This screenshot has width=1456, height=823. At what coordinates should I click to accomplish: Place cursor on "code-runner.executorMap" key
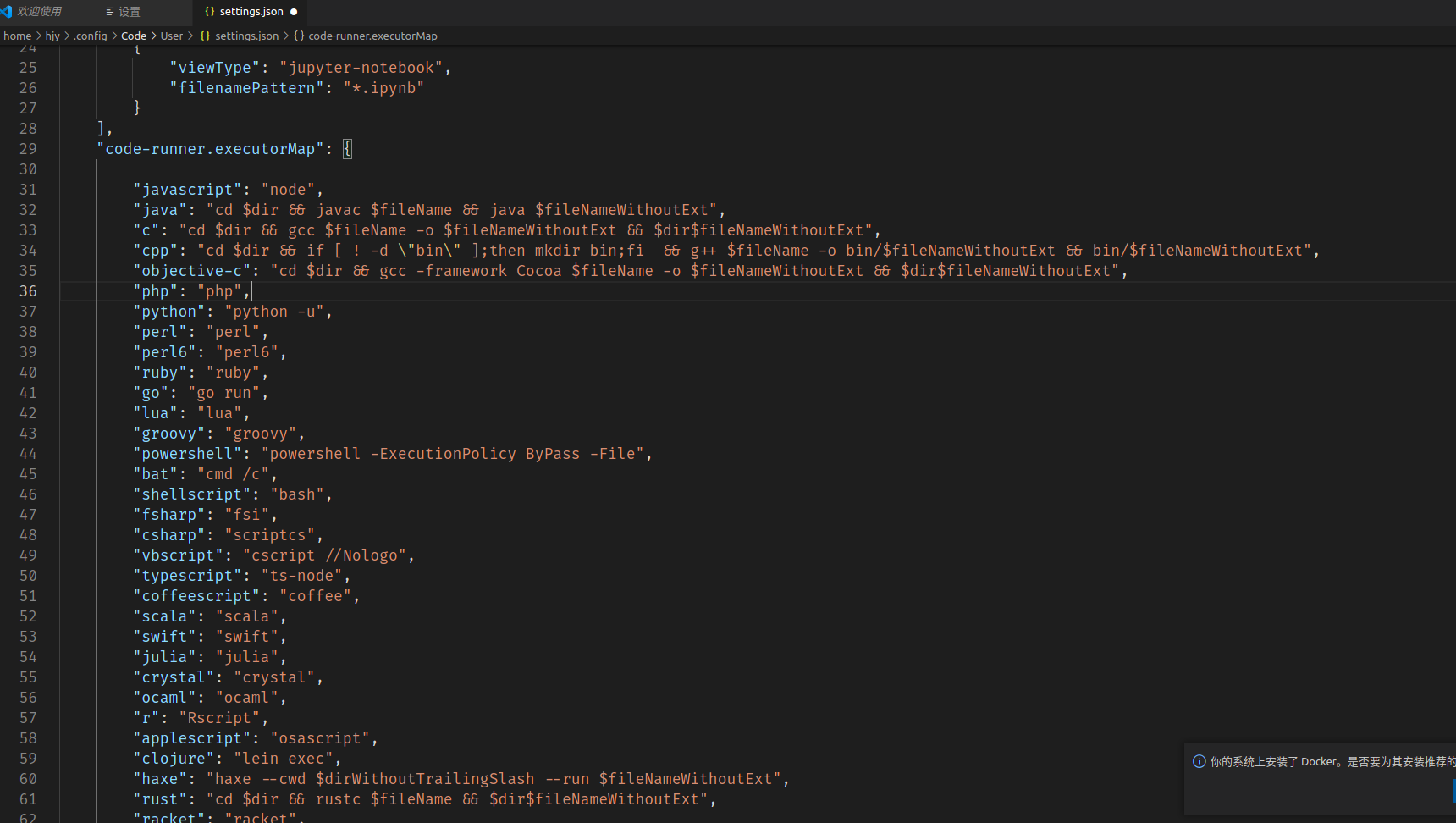coord(210,149)
